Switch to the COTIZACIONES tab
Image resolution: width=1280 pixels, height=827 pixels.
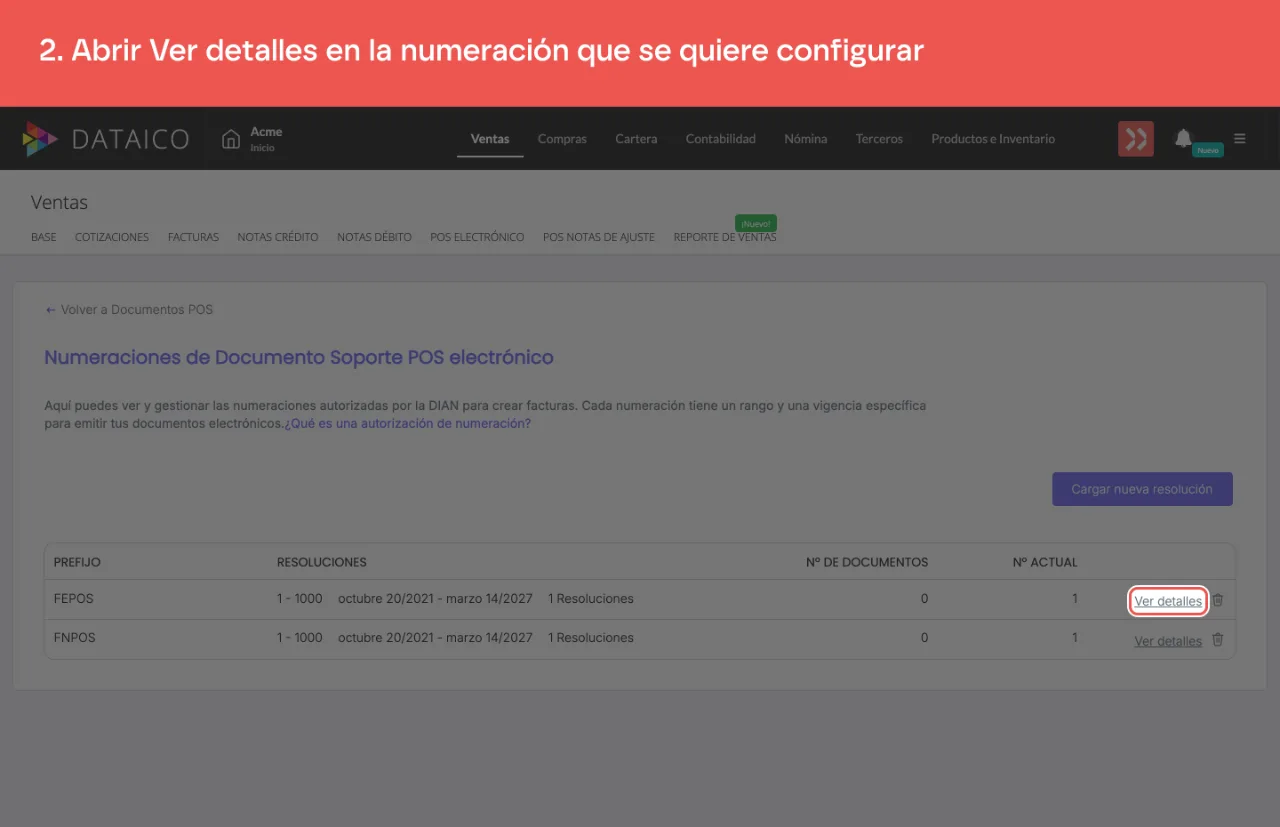point(112,237)
